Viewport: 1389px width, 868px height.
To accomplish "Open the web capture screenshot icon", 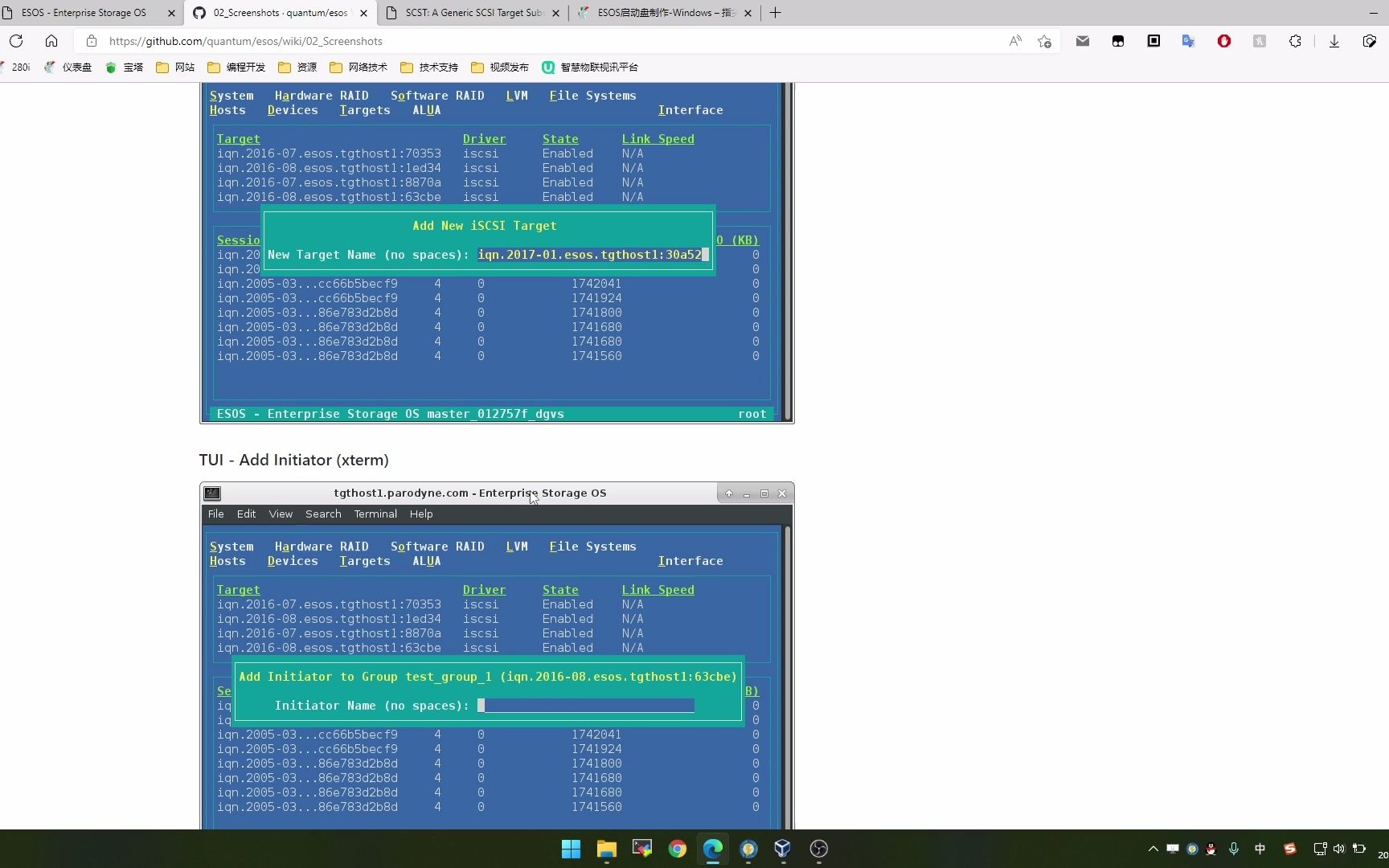I will 1370,41.
